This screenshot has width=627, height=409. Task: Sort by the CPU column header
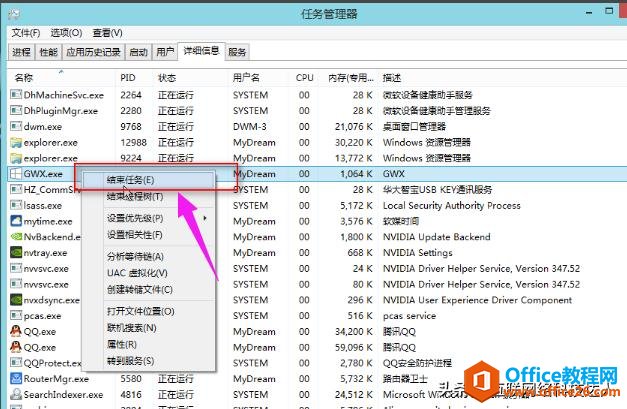point(304,78)
